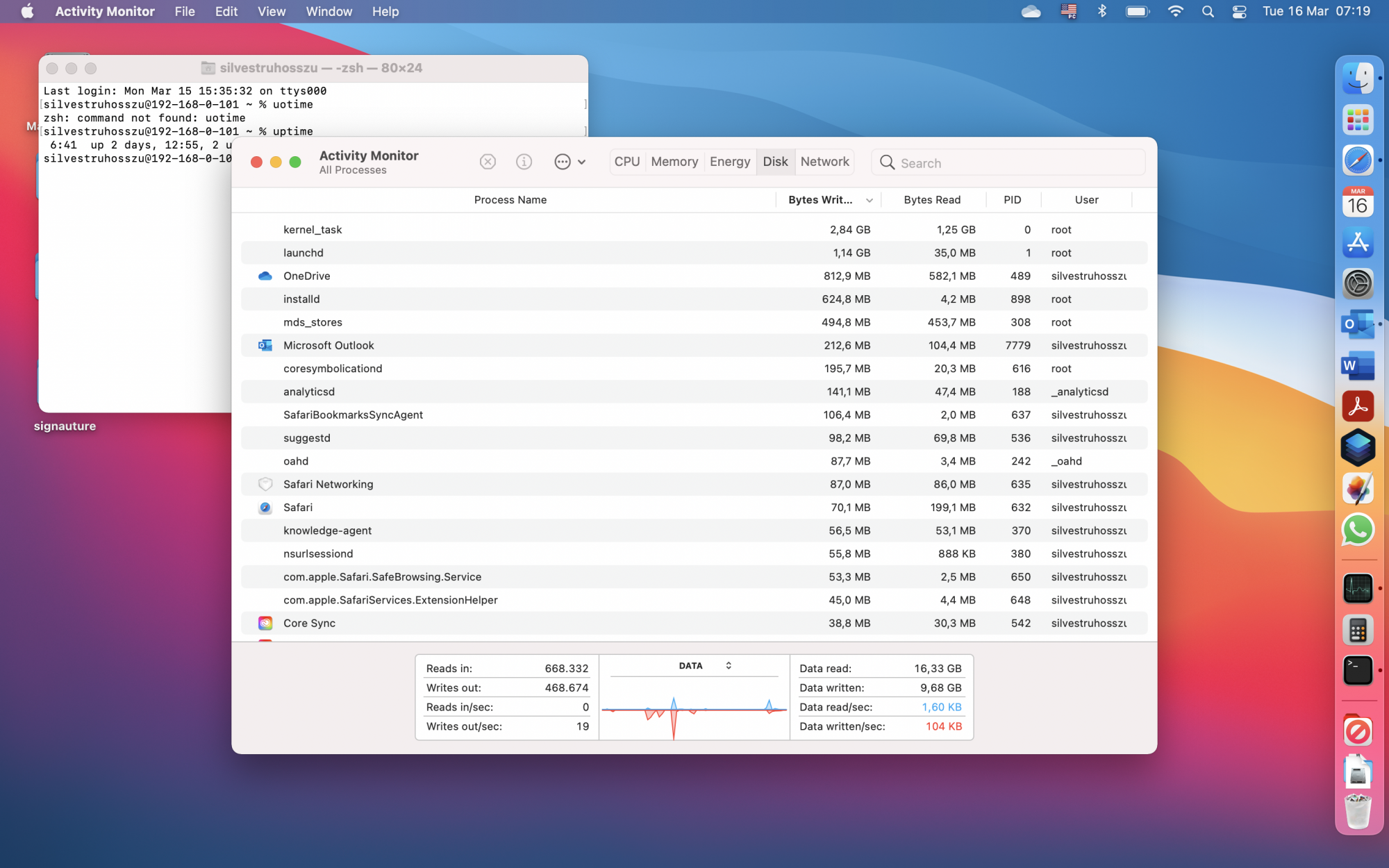Select the Microsoft Outlook process row

(x=328, y=345)
